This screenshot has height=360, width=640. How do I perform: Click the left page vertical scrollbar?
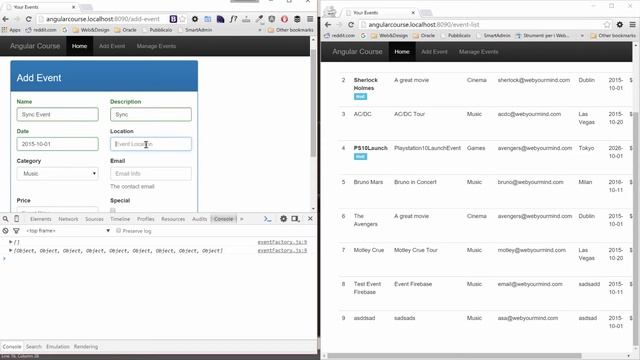[x=313, y=102]
